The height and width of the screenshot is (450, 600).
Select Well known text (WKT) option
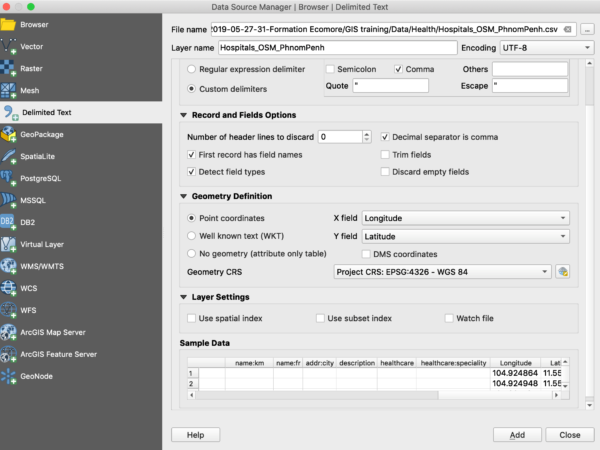pyautogui.click(x=191, y=236)
